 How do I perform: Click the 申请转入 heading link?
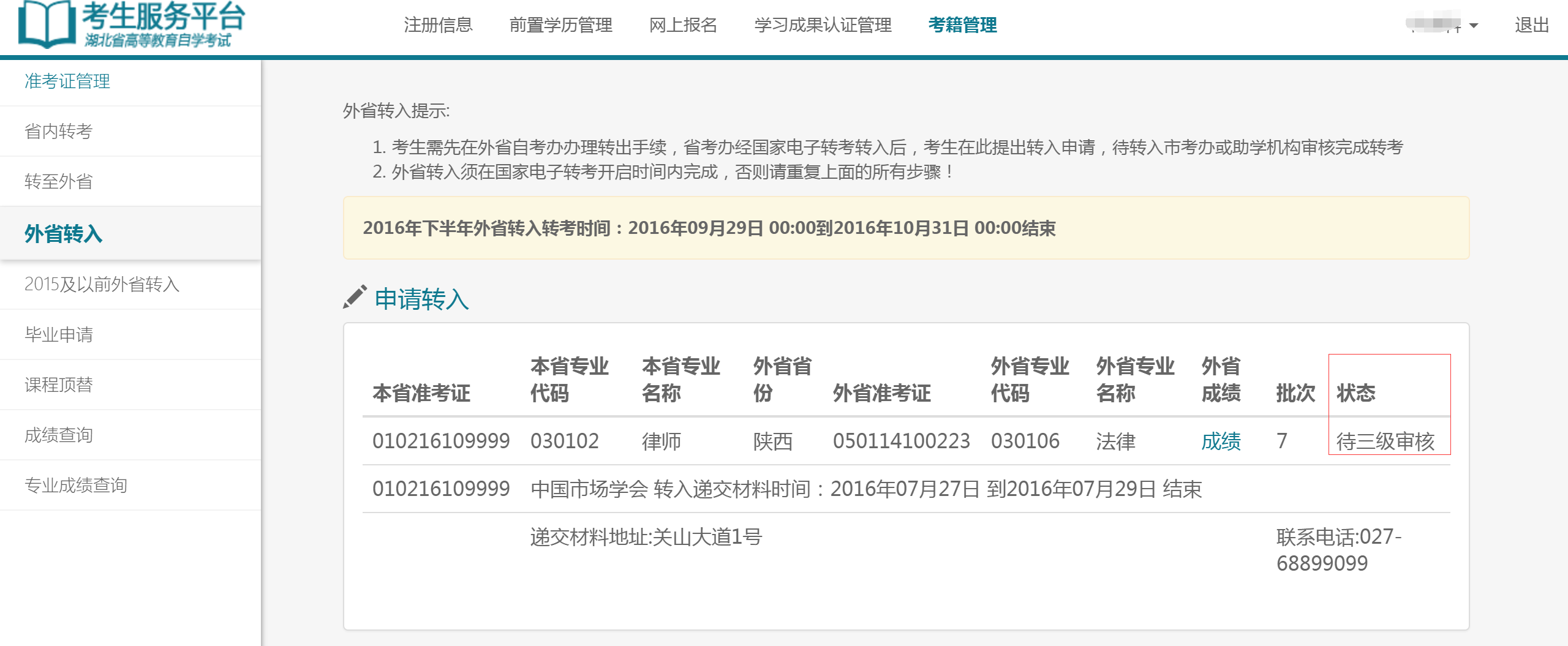point(421,299)
